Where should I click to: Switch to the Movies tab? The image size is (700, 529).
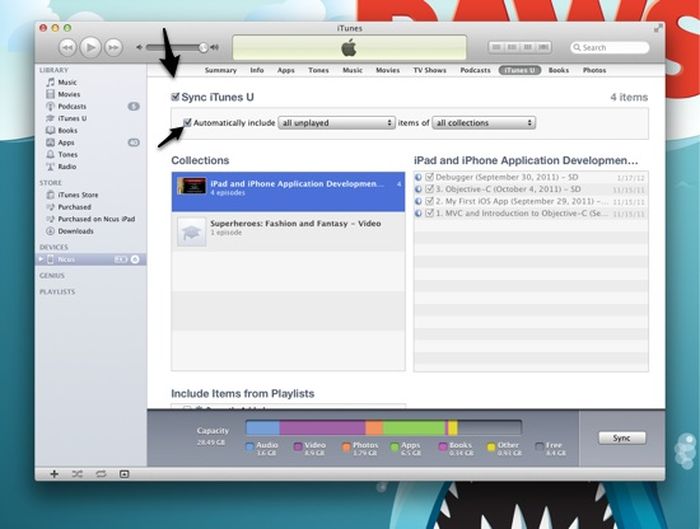click(388, 70)
